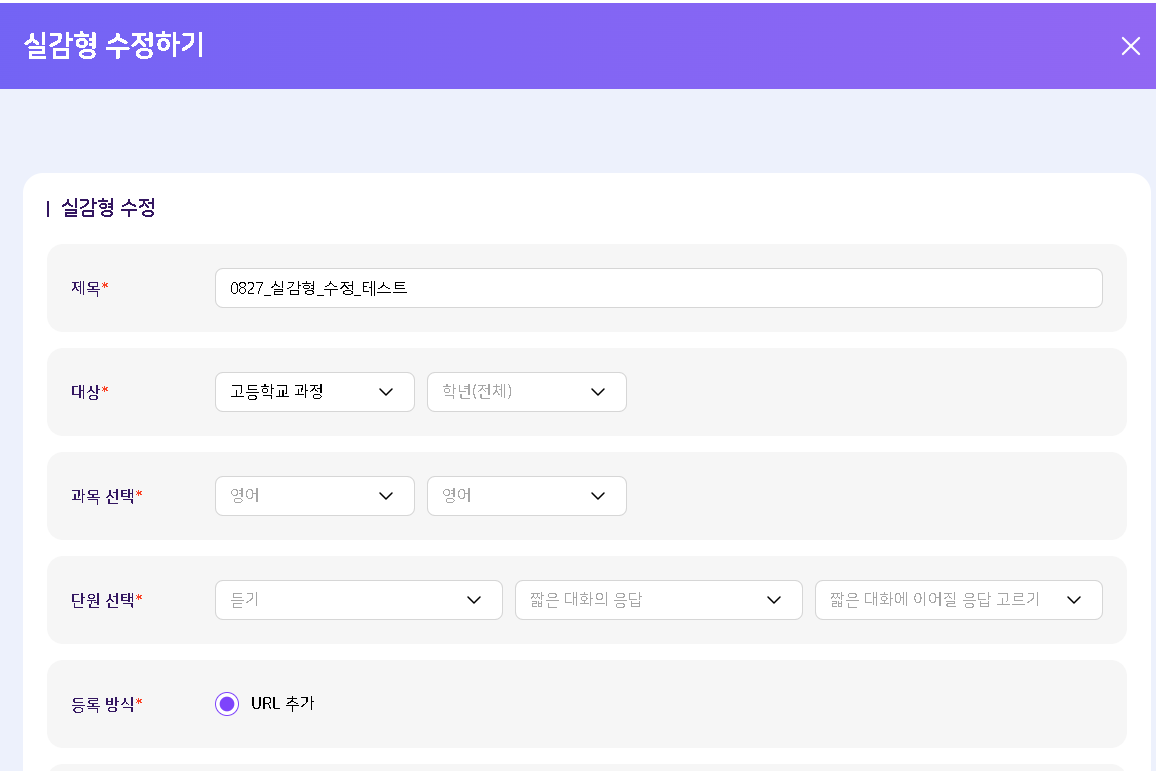Viewport: 1156px width, 771px height.
Task: Select the URL 추가 radio button
Action: click(227, 704)
